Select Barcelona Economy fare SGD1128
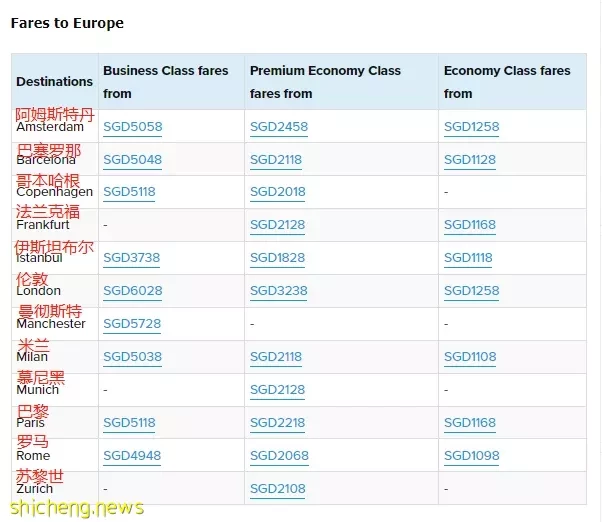 470,160
